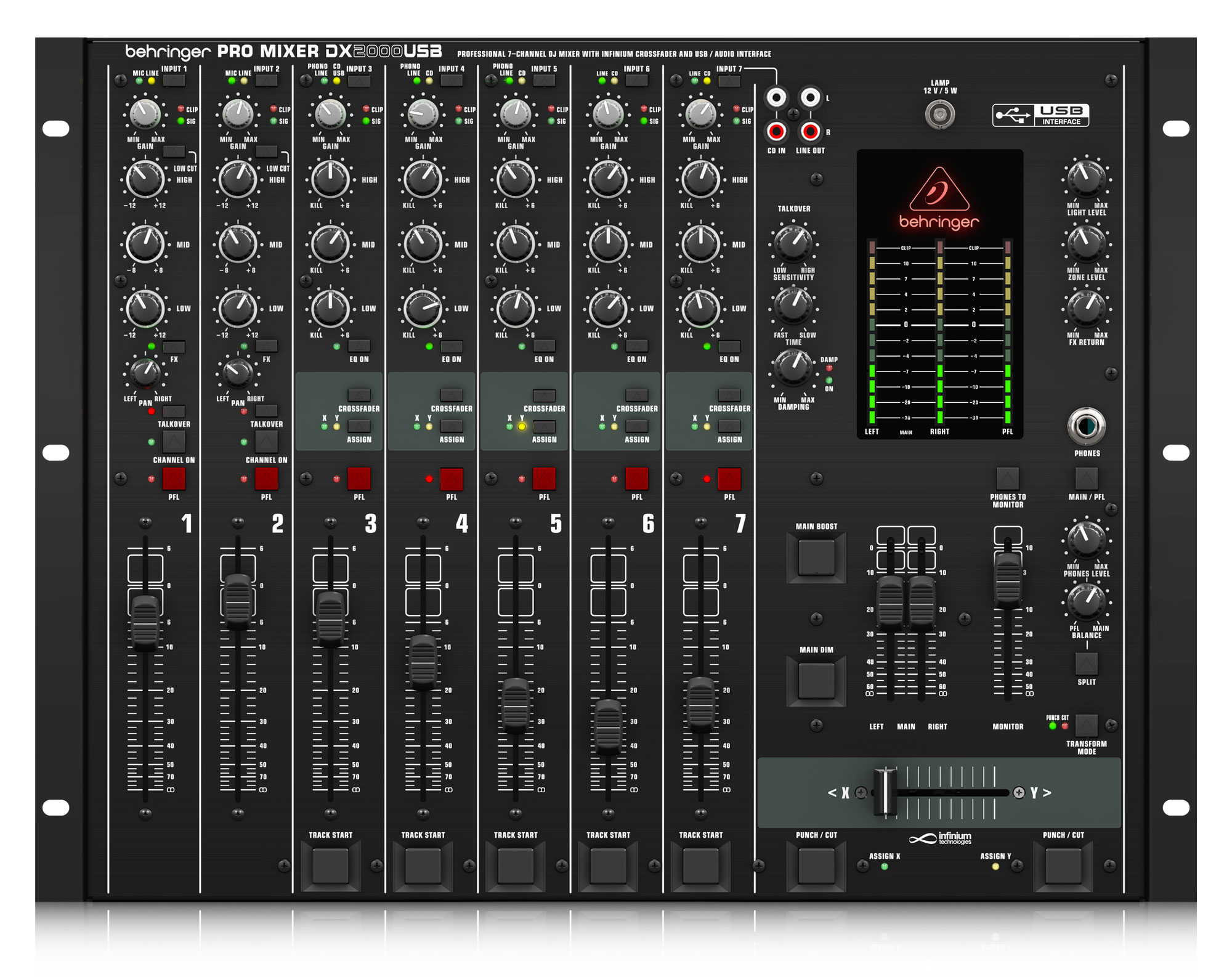Click the large channel number 4 label
1232x977 pixels.
tap(462, 524)
